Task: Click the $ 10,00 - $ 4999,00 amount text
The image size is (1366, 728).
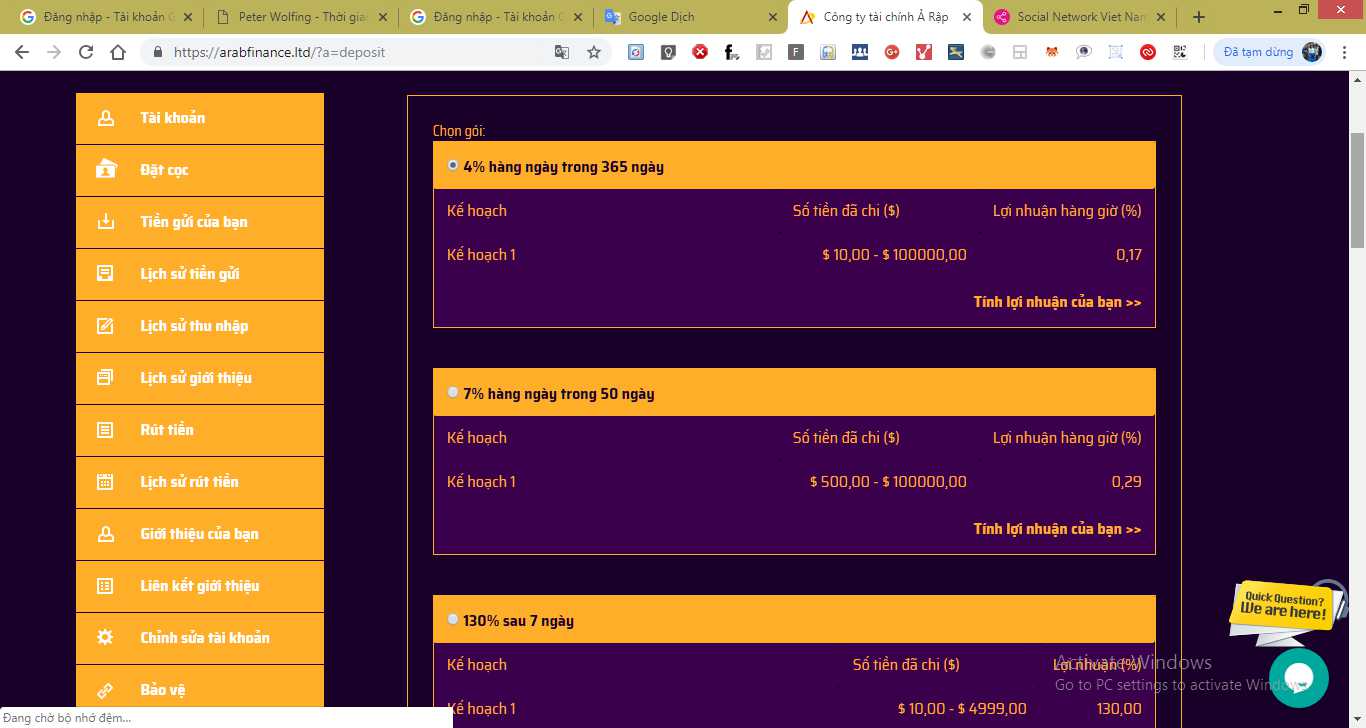Action: pyautogui.click(x=962, y=709)
